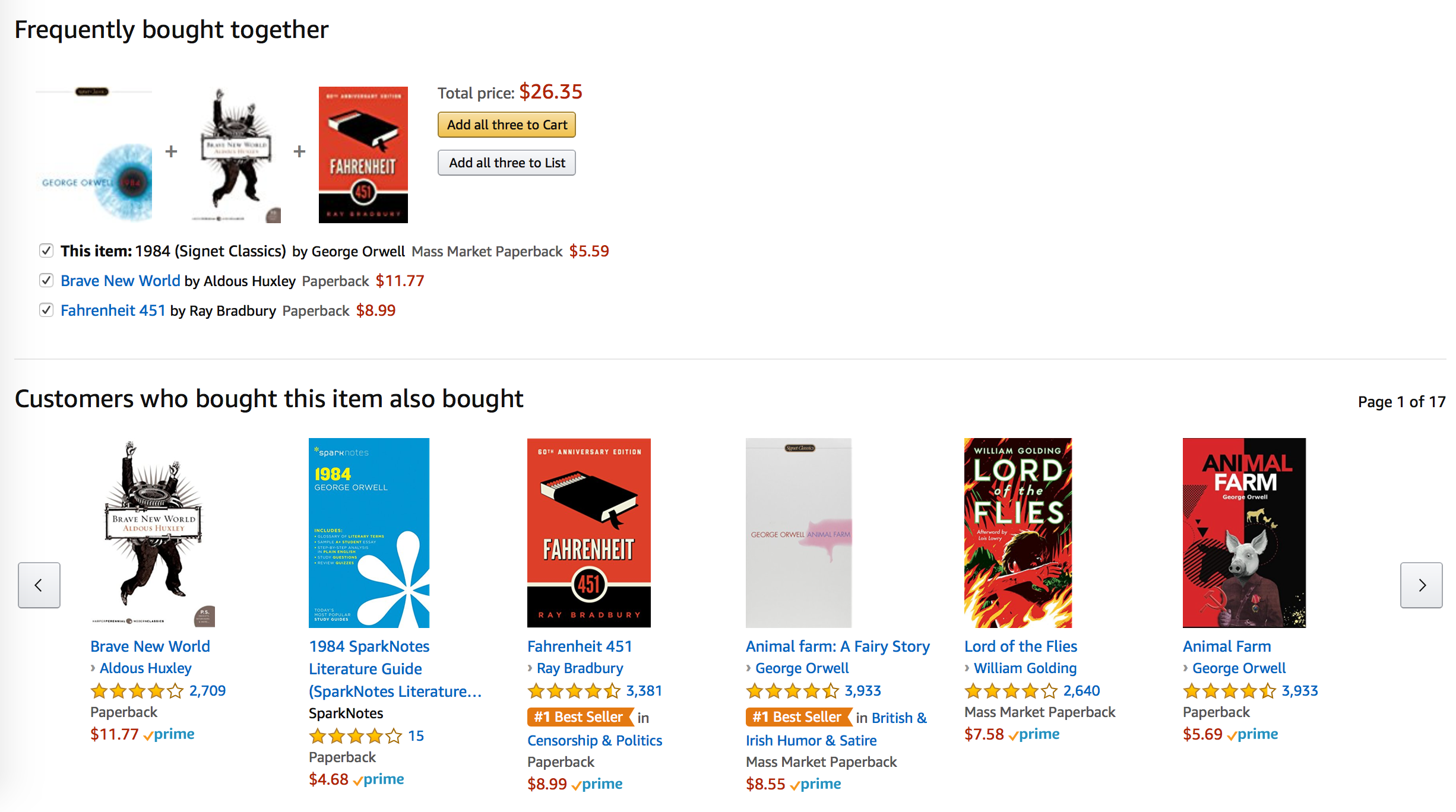The height and width of the screenshot is (812, 1456).
Task: Uncheck the Fahrenheit 451 checkbox
Action: pyautogui.click(x=46, y=310)
